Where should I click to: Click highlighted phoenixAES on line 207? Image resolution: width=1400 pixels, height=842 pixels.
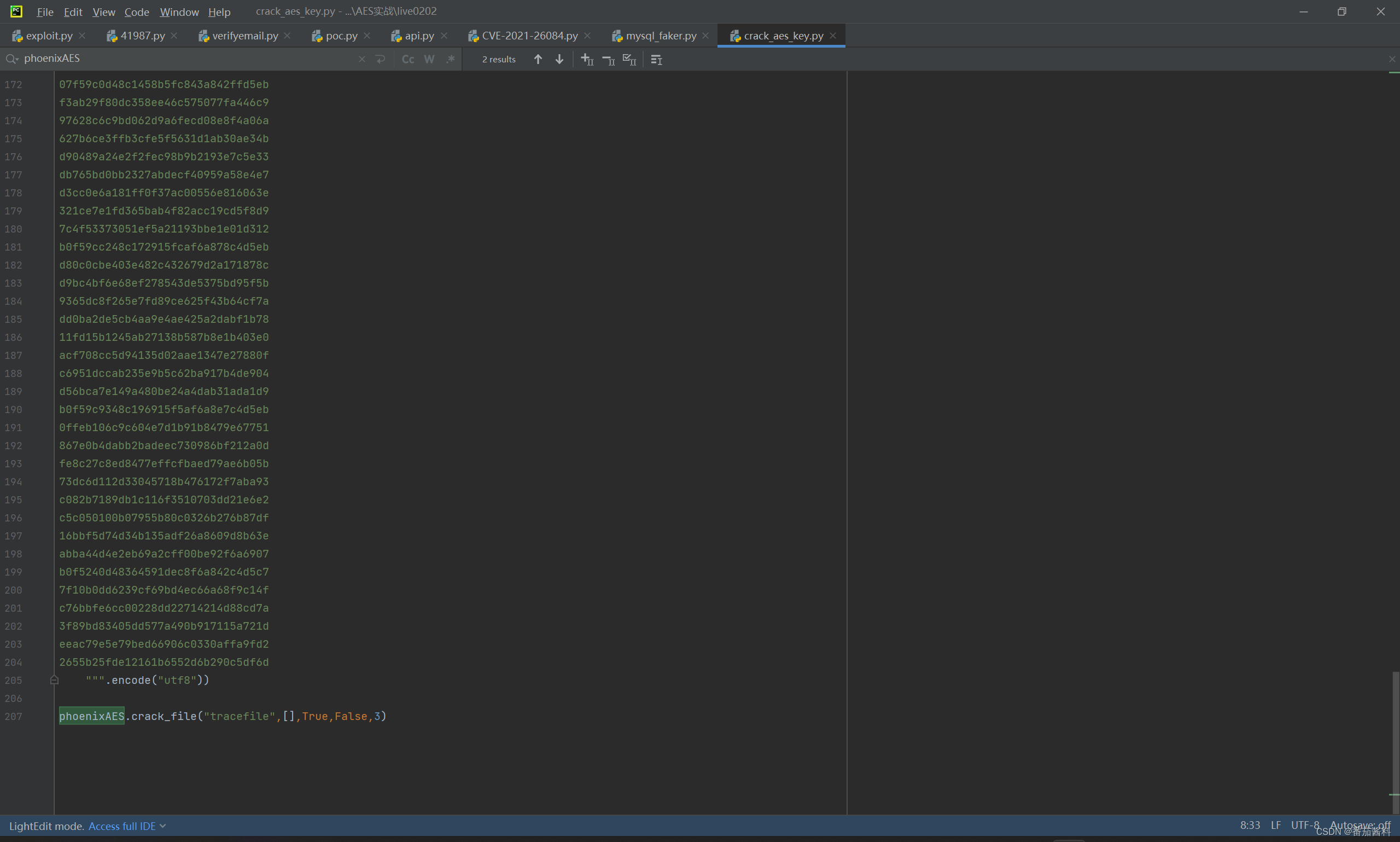point(92,716)
